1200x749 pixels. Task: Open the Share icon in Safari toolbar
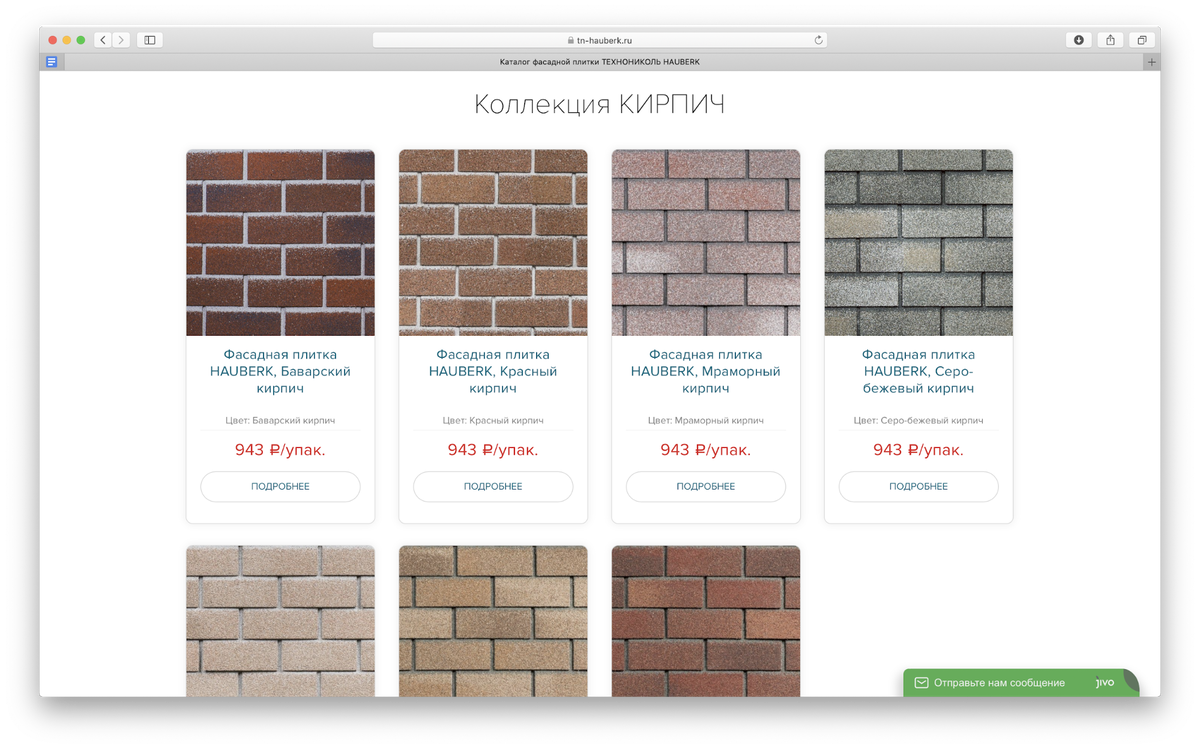tap(1110, 40)
